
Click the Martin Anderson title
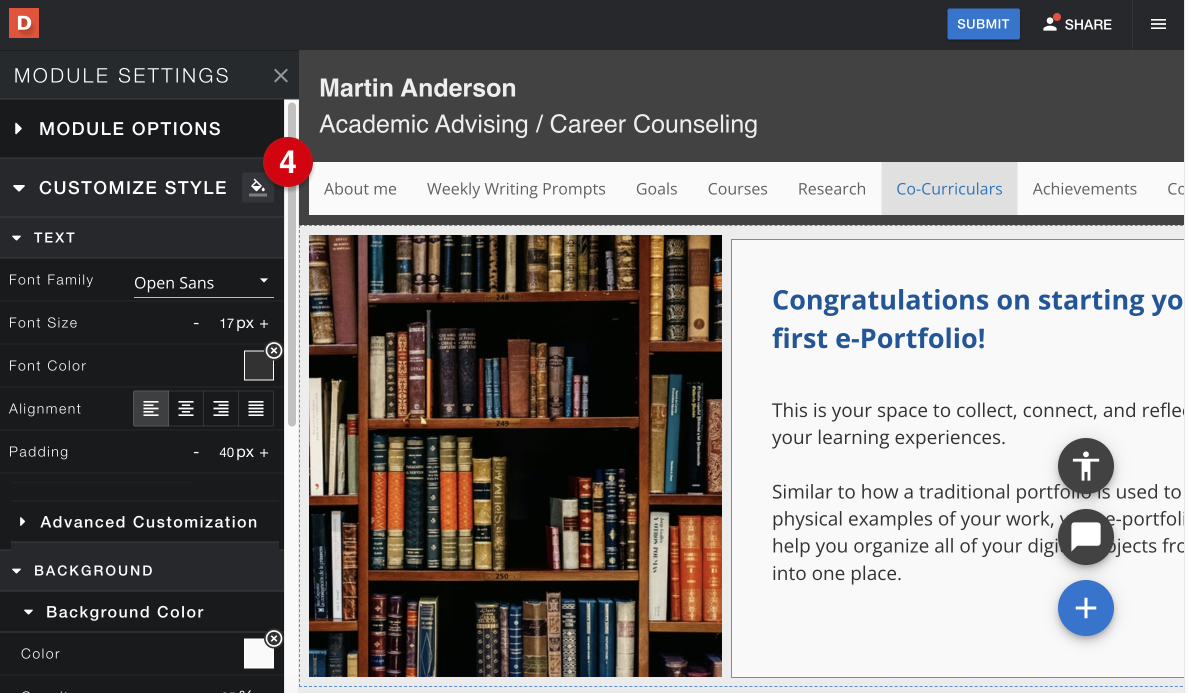point(417,88)
